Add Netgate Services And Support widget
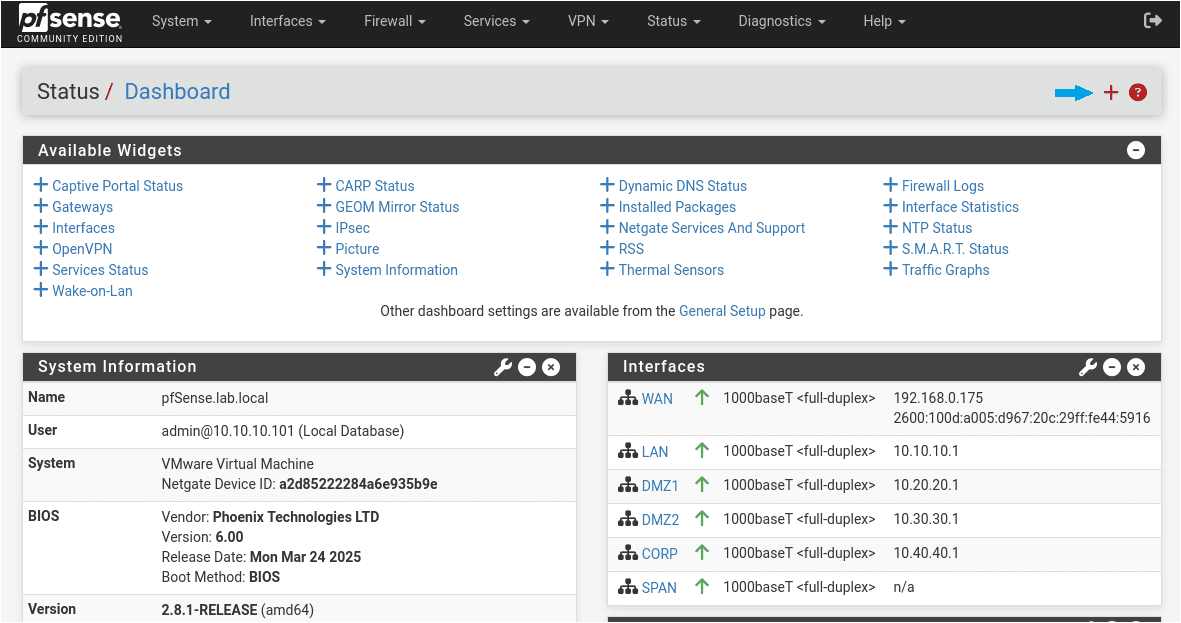Viewport: 1181px width, 623px height. tap(703, 228)
